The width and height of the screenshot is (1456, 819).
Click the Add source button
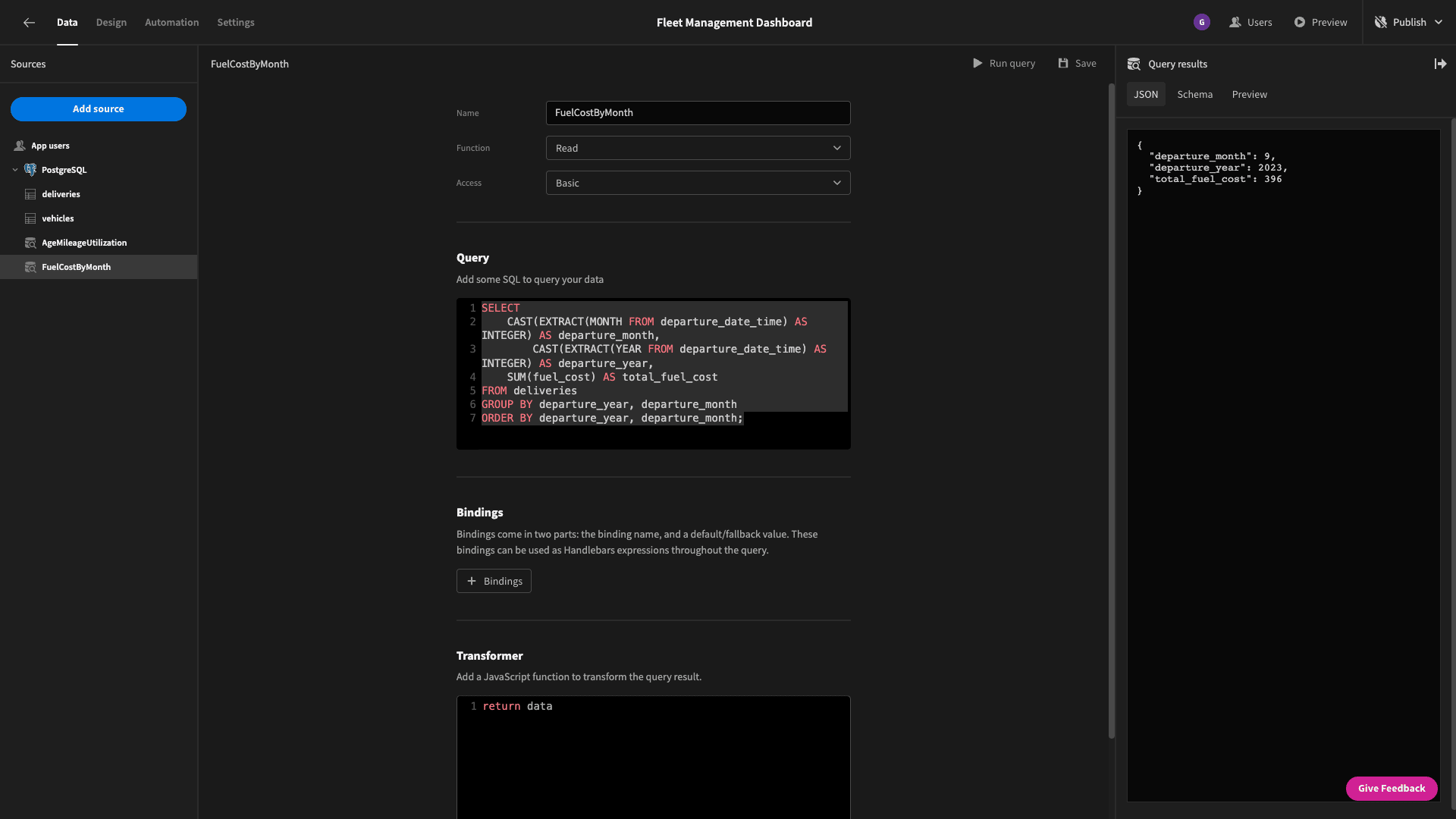point(99,109)
